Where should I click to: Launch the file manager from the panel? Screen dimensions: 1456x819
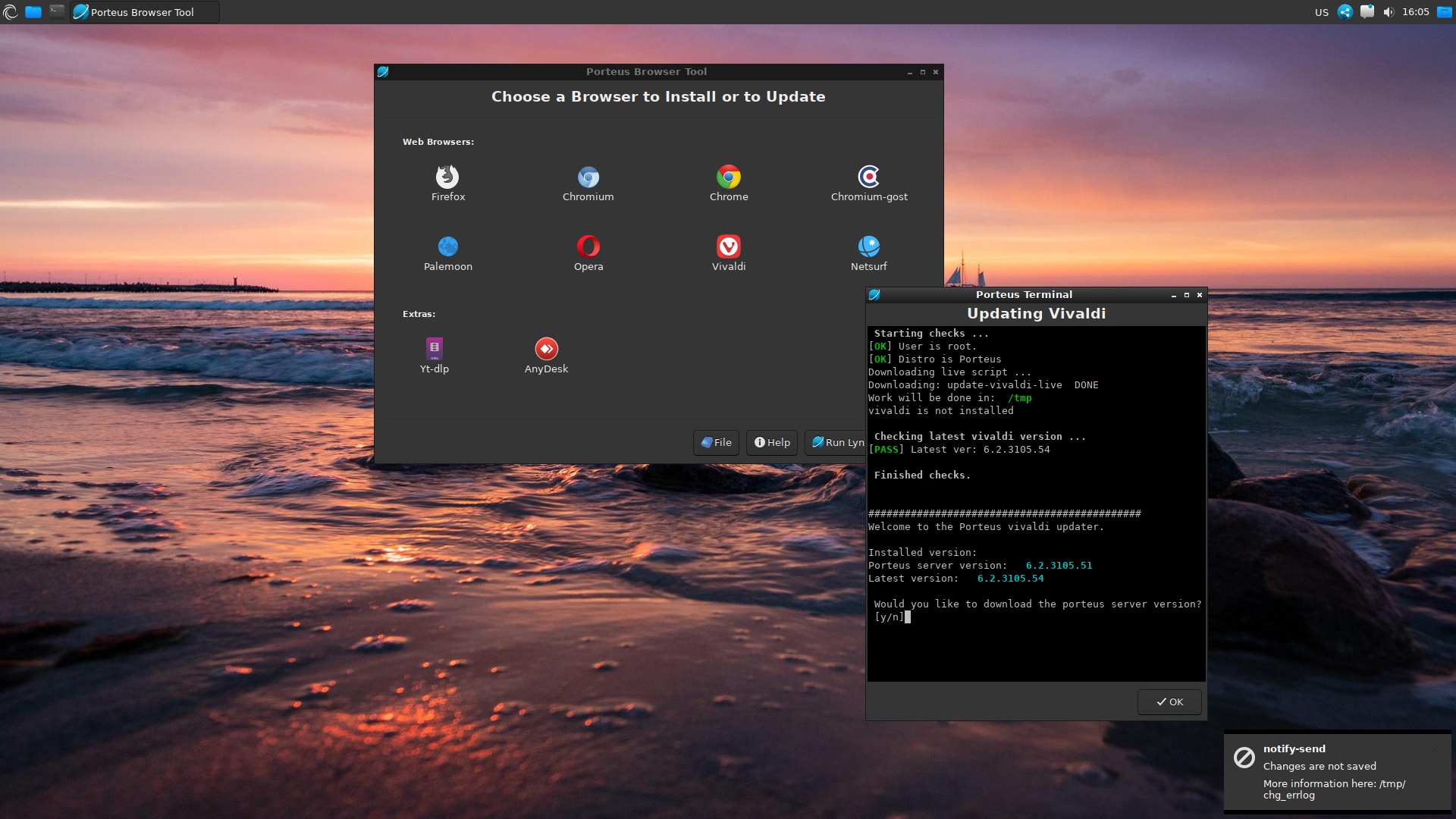(33, 12)
